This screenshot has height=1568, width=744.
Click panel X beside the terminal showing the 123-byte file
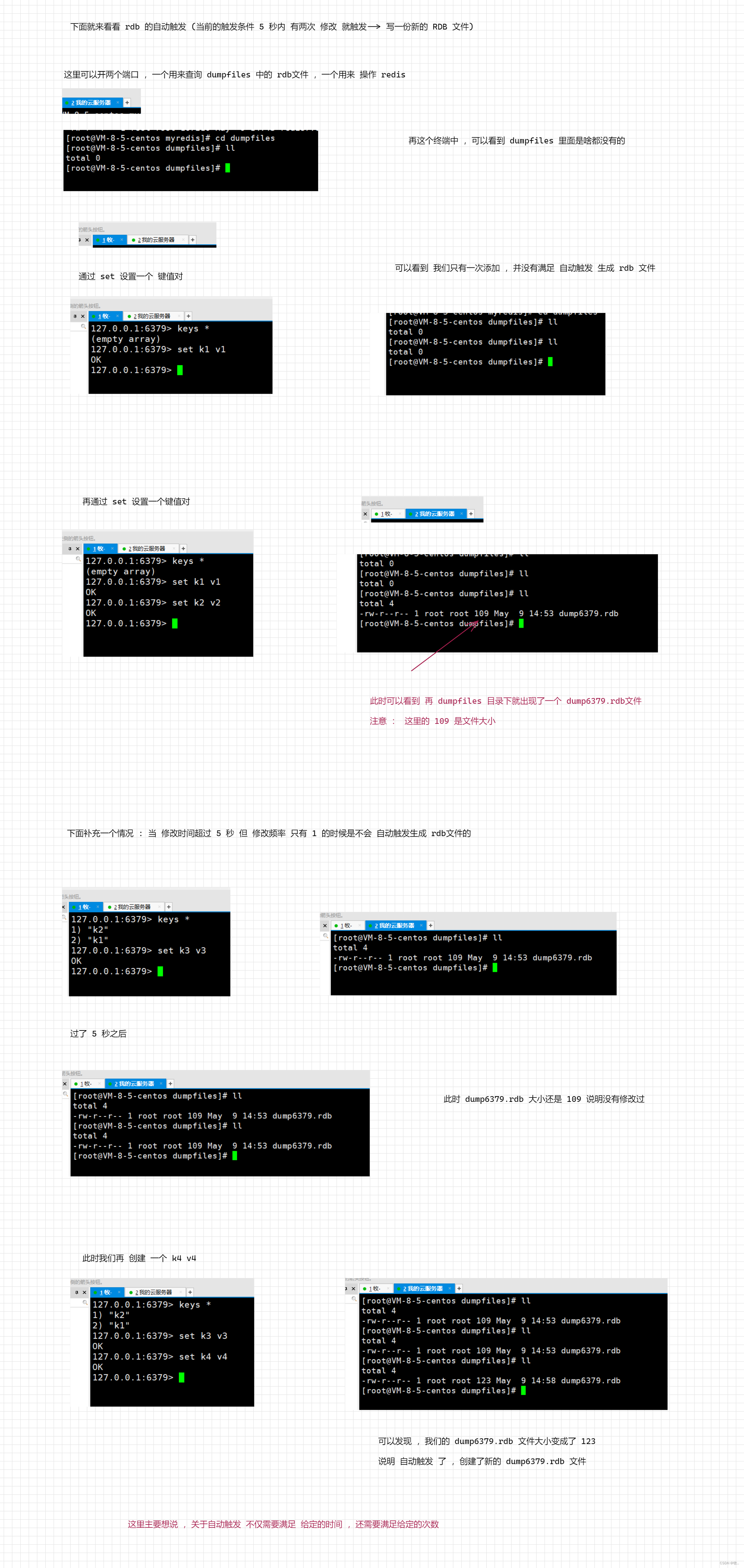(x=354, y=1288)
